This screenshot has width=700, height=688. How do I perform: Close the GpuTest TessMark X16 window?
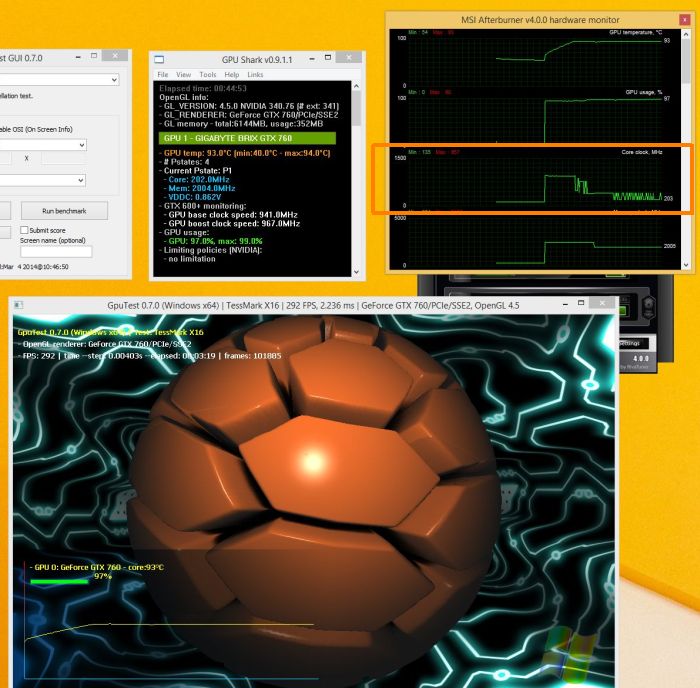[602, 303]
